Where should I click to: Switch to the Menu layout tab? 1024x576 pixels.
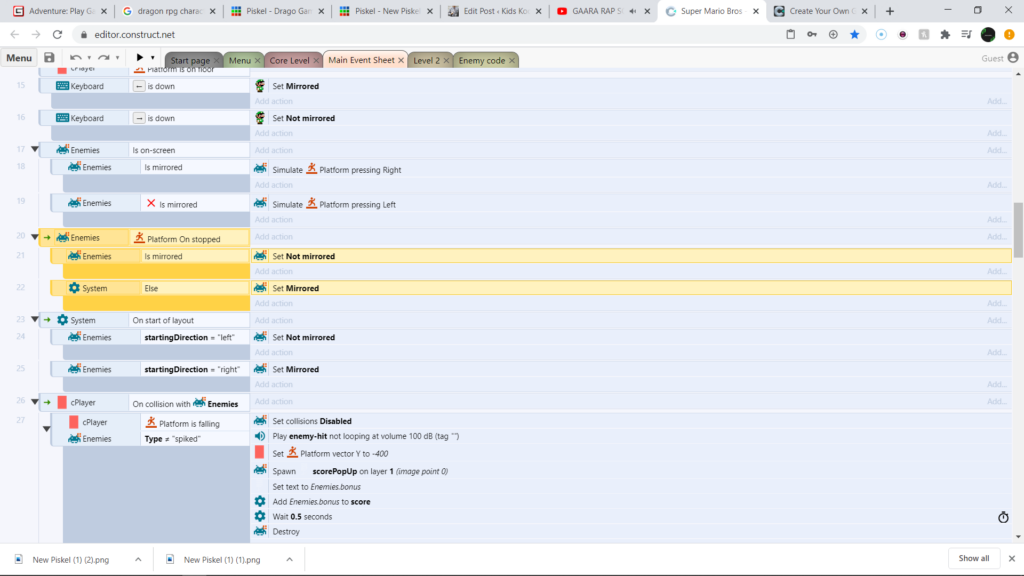point(239,60)
